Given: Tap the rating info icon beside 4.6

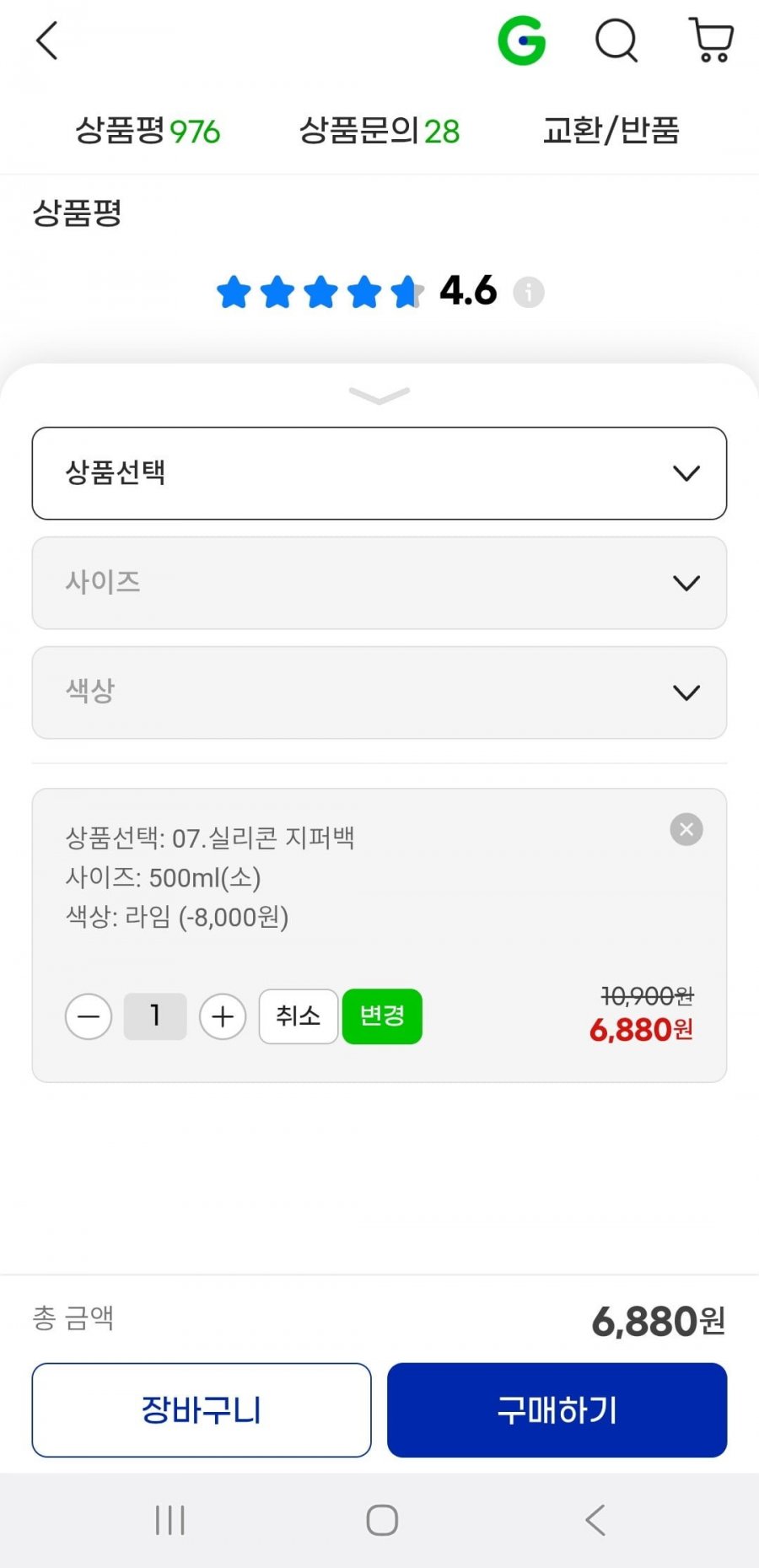Looking at the screenshot, I should 529,293.
